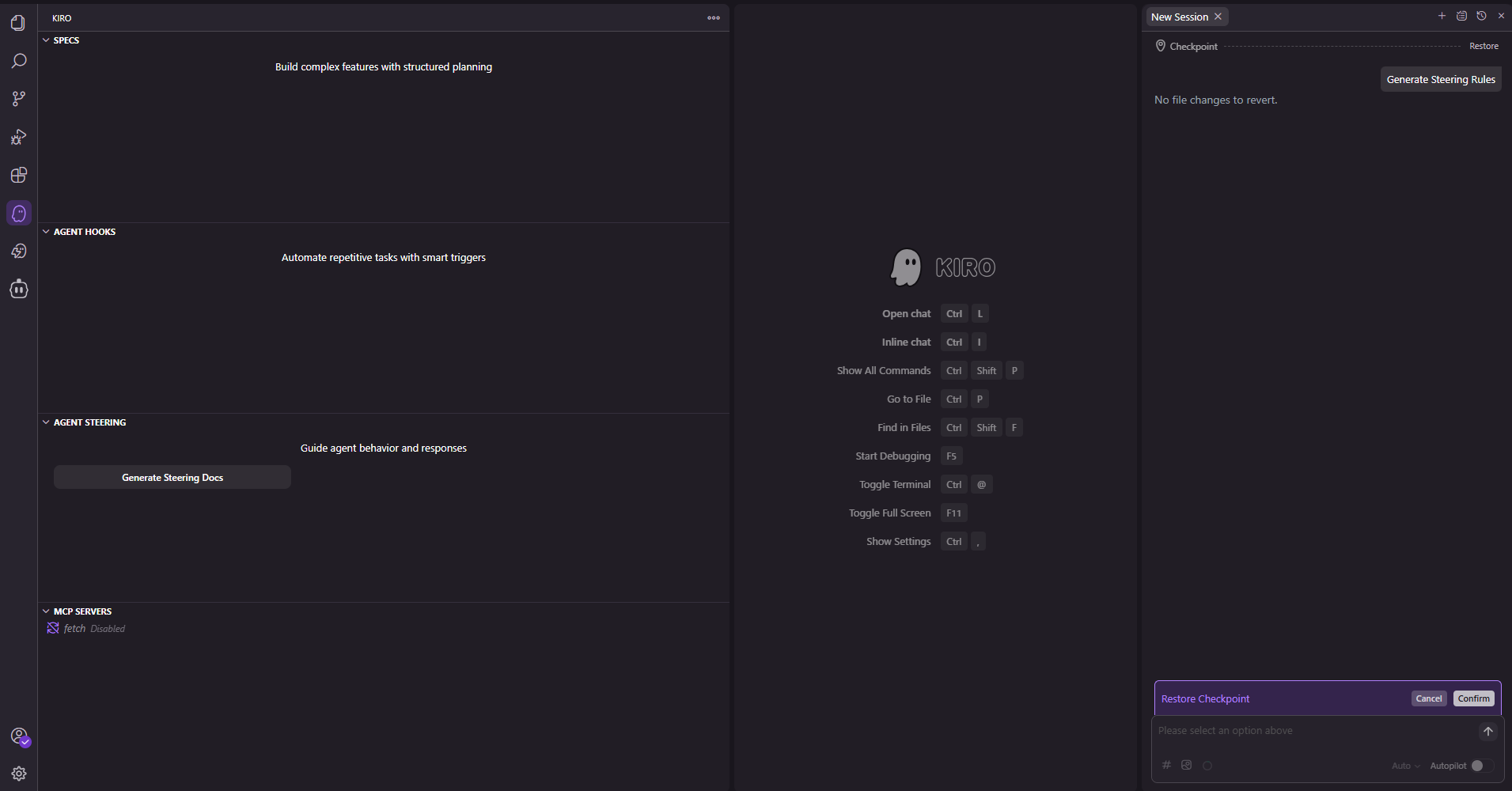Open Run and Debug view icon

coord(18,137)
